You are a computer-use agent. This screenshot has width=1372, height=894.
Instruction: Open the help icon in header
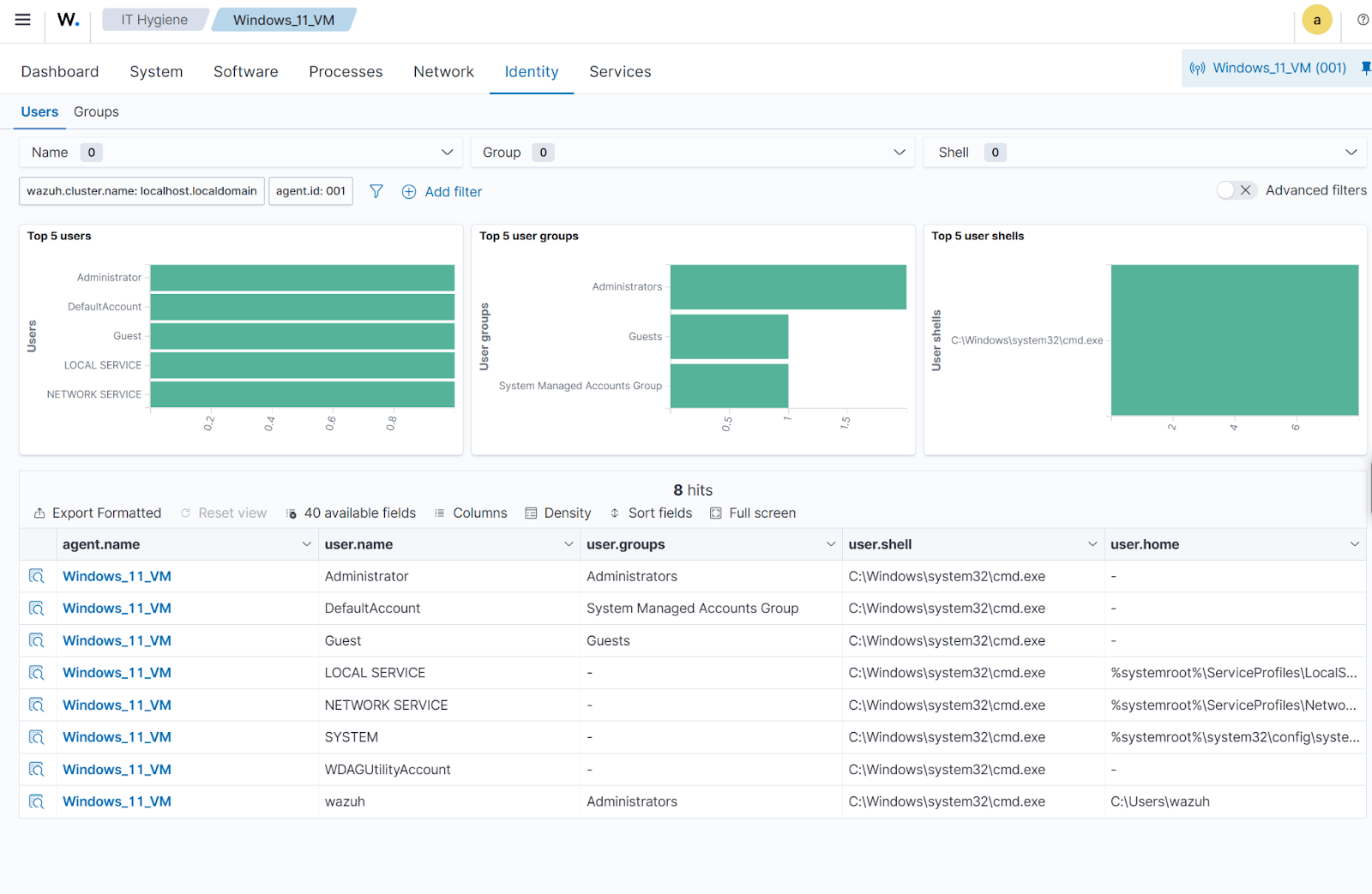click(x=1363, y=20)
